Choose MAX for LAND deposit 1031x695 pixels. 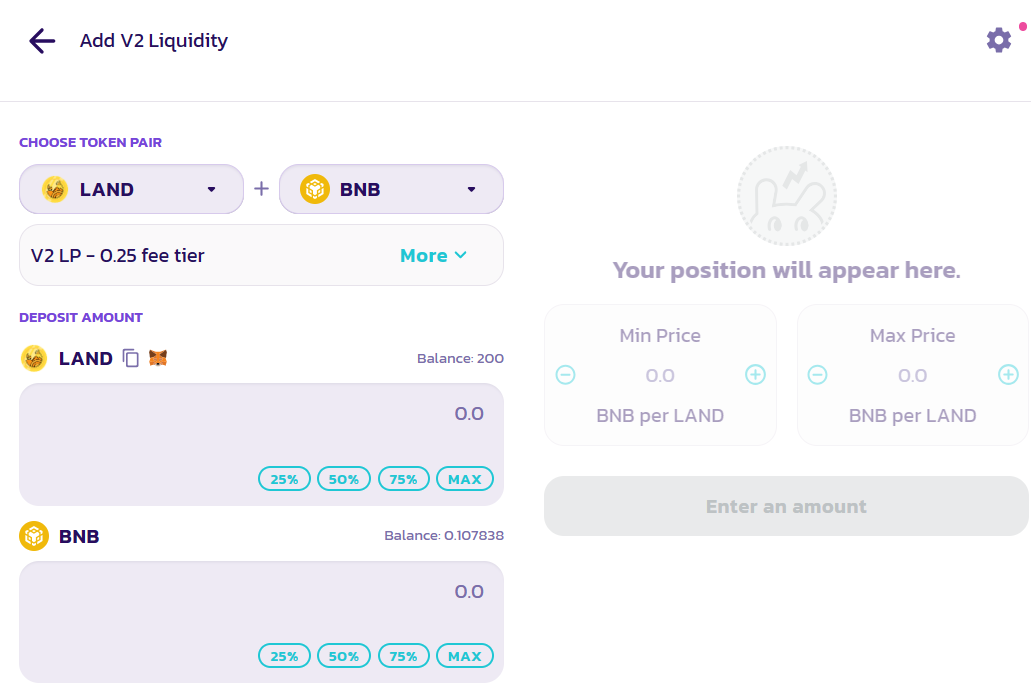pyautogui.click(x=465, y=479)
